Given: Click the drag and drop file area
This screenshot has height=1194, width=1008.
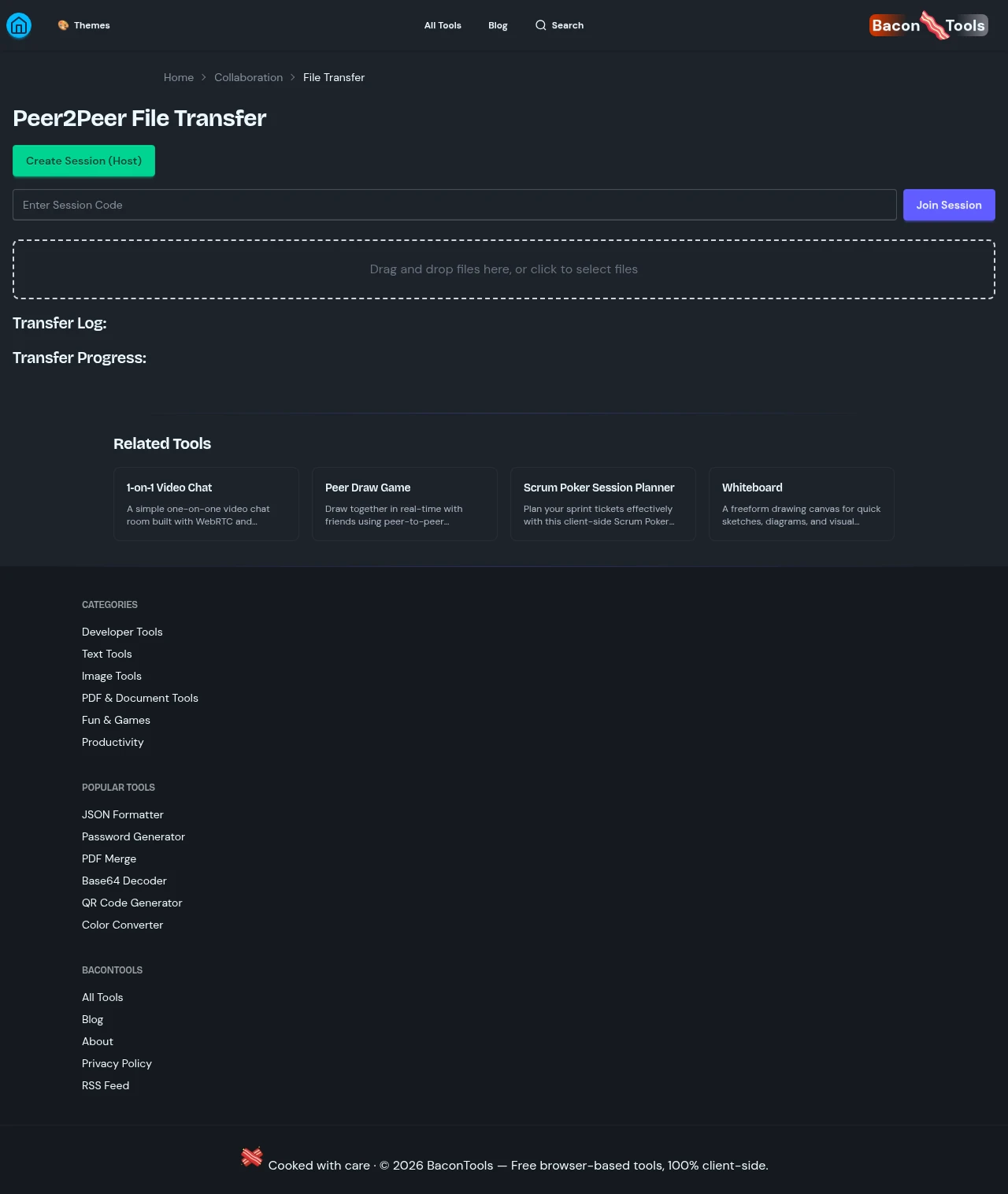Looking at the screenshot, I should (504, 269).
